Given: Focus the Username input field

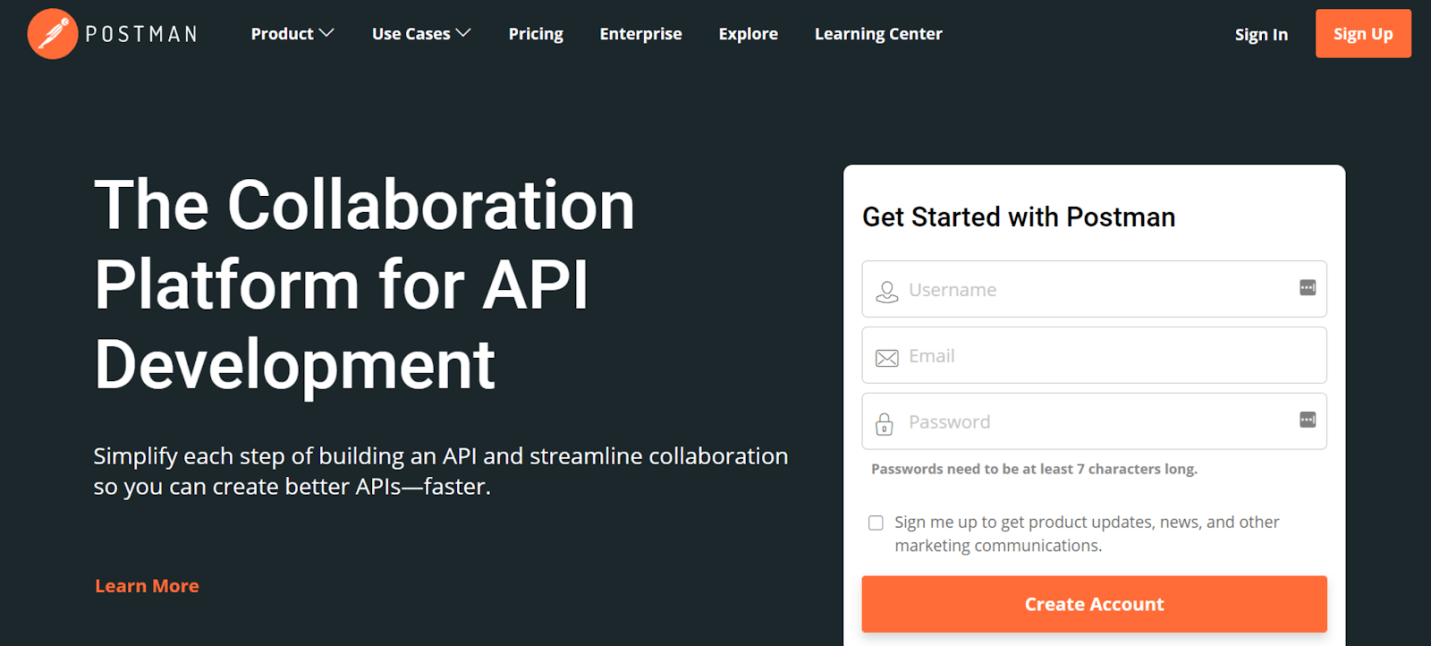Looking at the screenshot, I should pyautogui.click(x=1094, y=289).
